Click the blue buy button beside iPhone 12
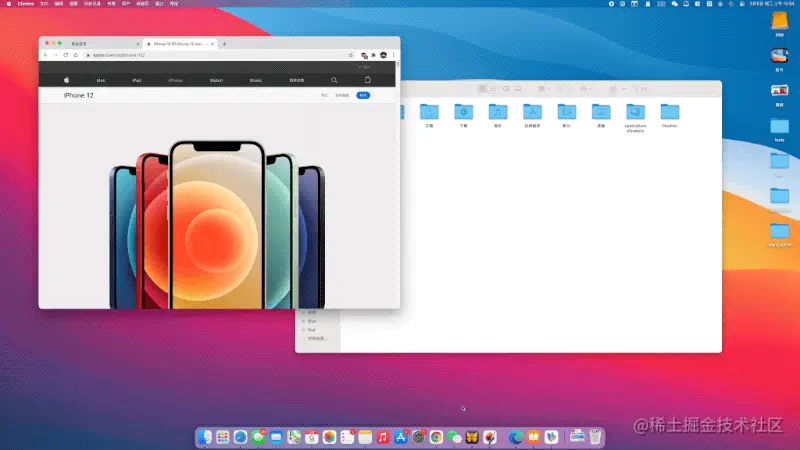 point(363,95)
